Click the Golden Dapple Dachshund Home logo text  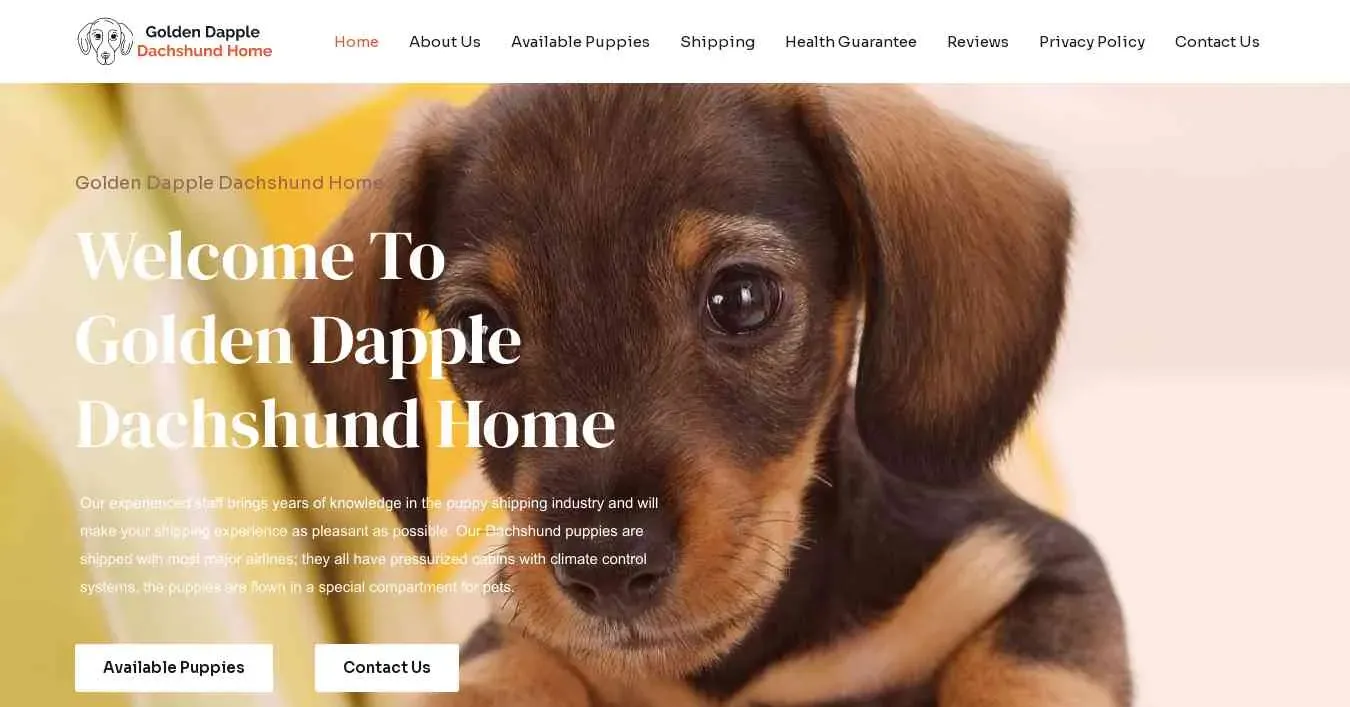tap(204, 41)
